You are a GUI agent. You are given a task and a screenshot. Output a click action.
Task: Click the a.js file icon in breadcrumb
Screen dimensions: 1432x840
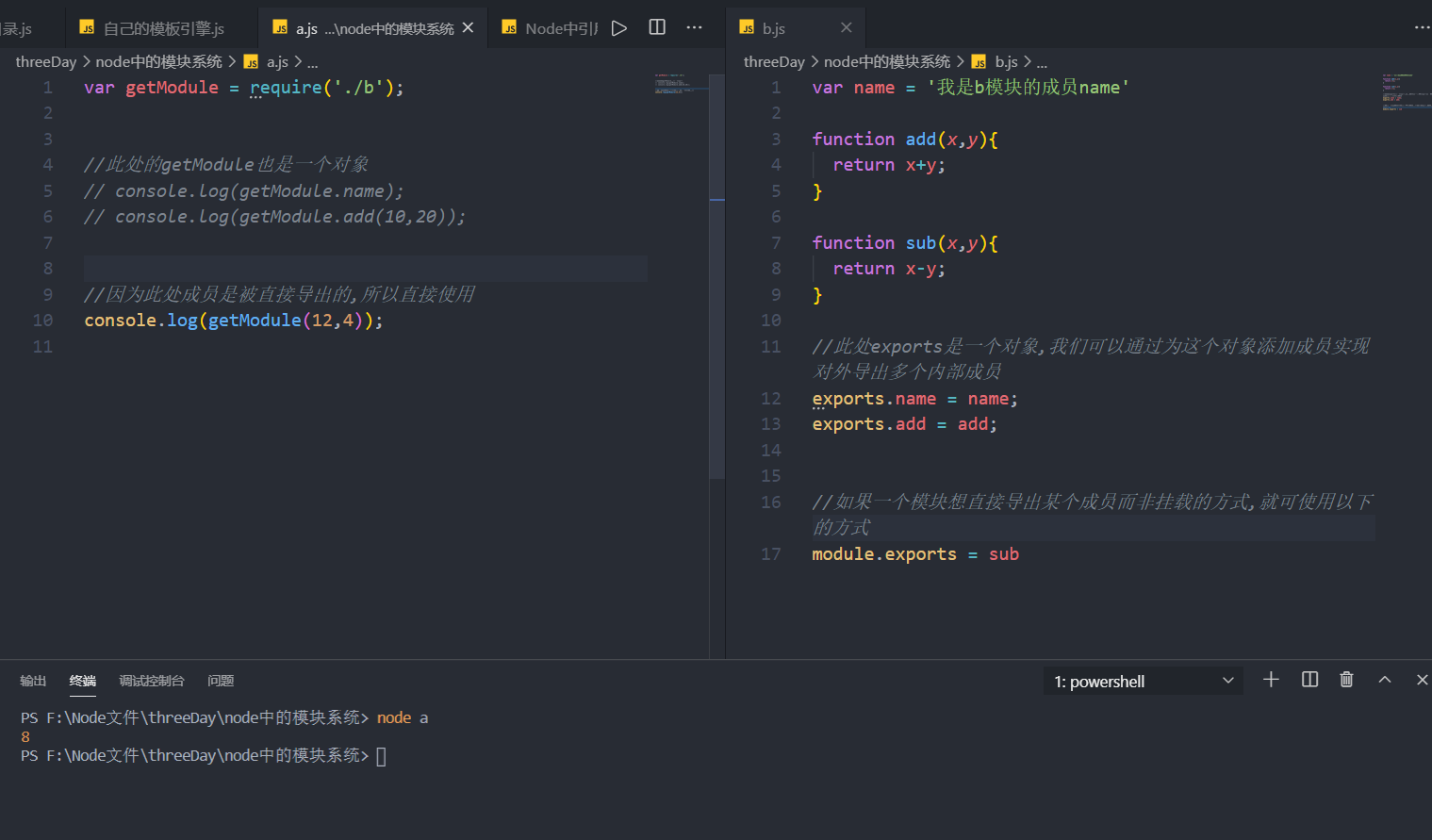click(251, 62)
